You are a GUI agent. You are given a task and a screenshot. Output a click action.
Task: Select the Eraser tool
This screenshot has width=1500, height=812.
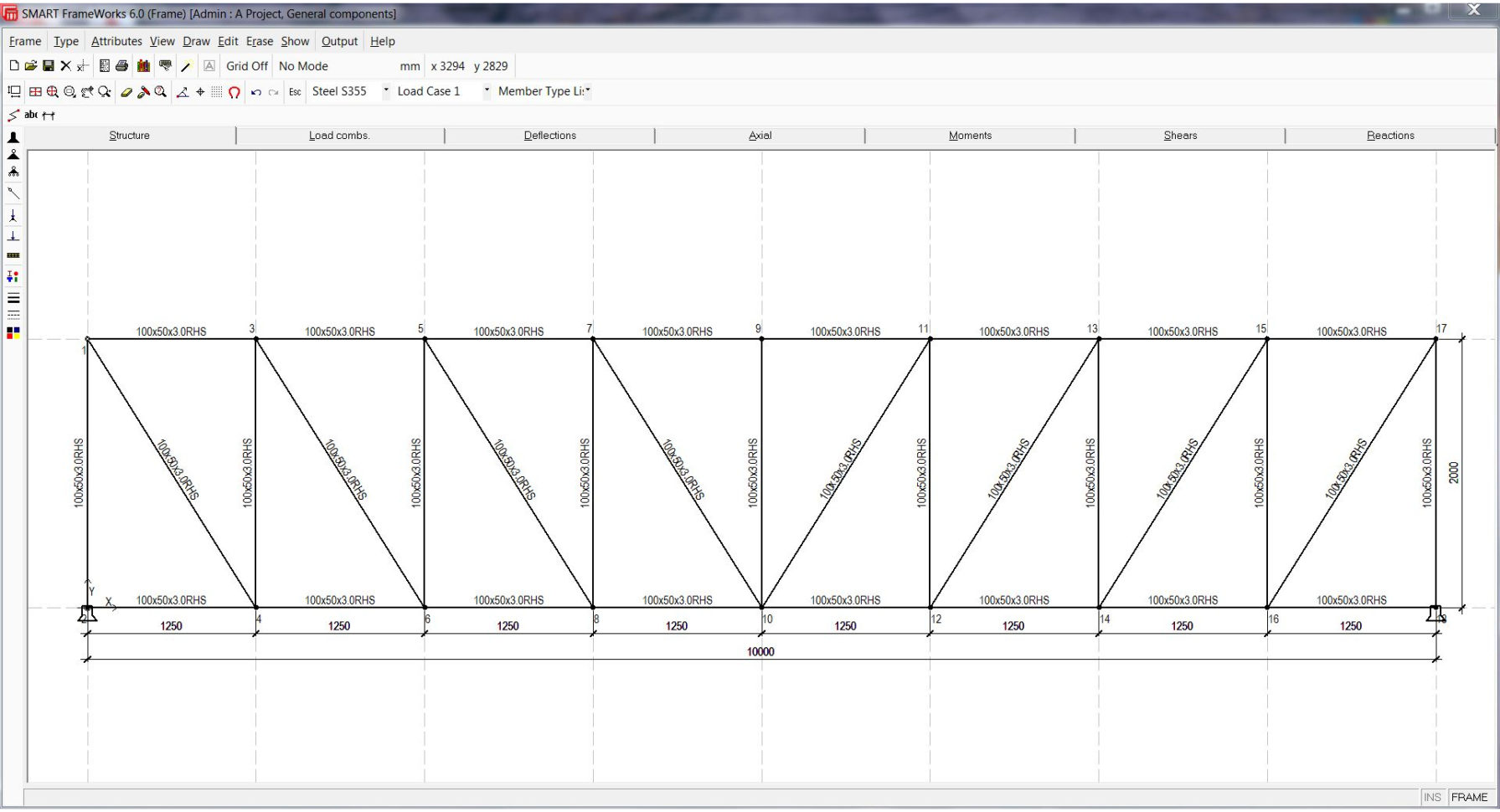coord(126,92)
